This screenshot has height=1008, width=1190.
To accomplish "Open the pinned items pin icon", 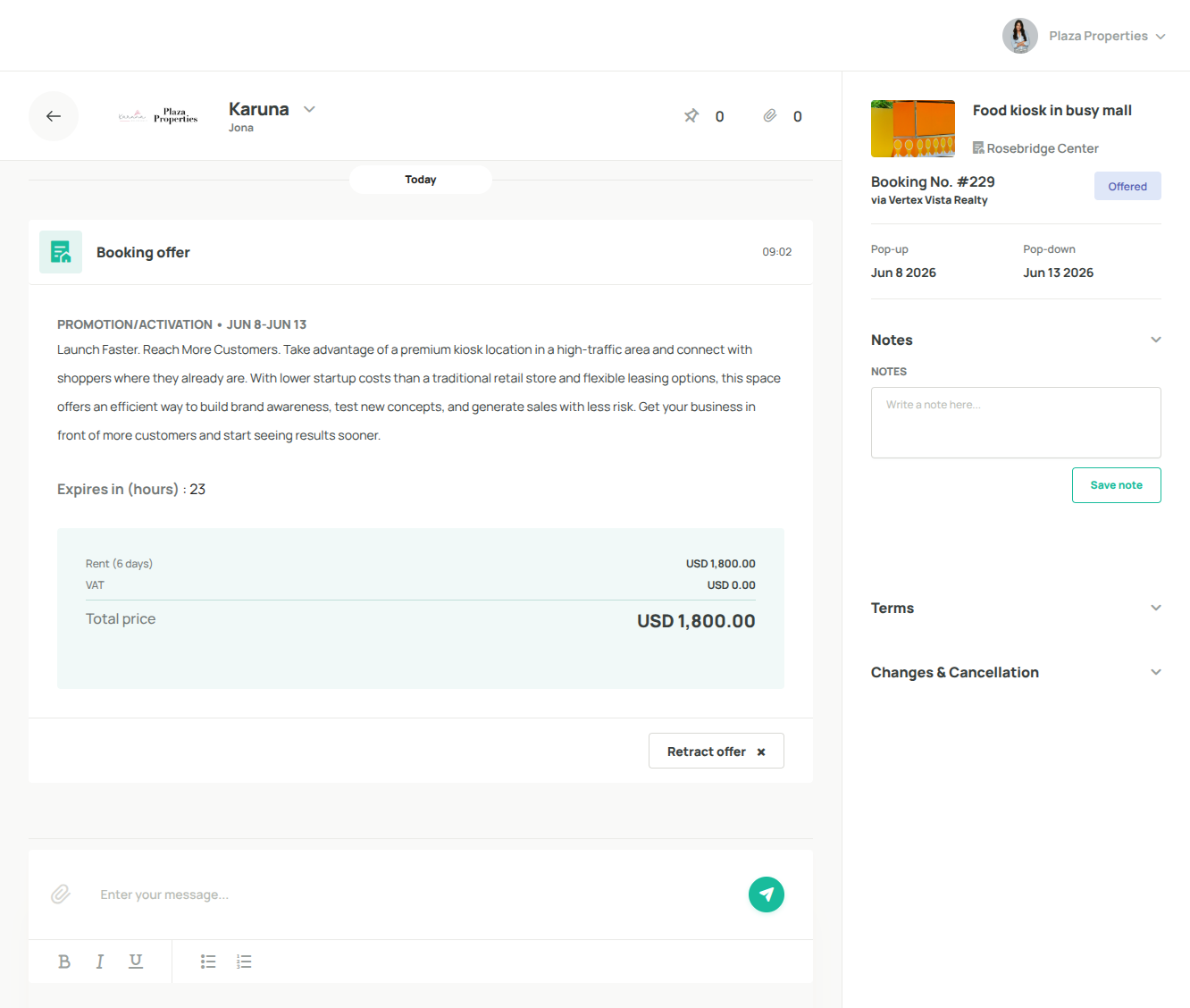I will coord(691,116).
